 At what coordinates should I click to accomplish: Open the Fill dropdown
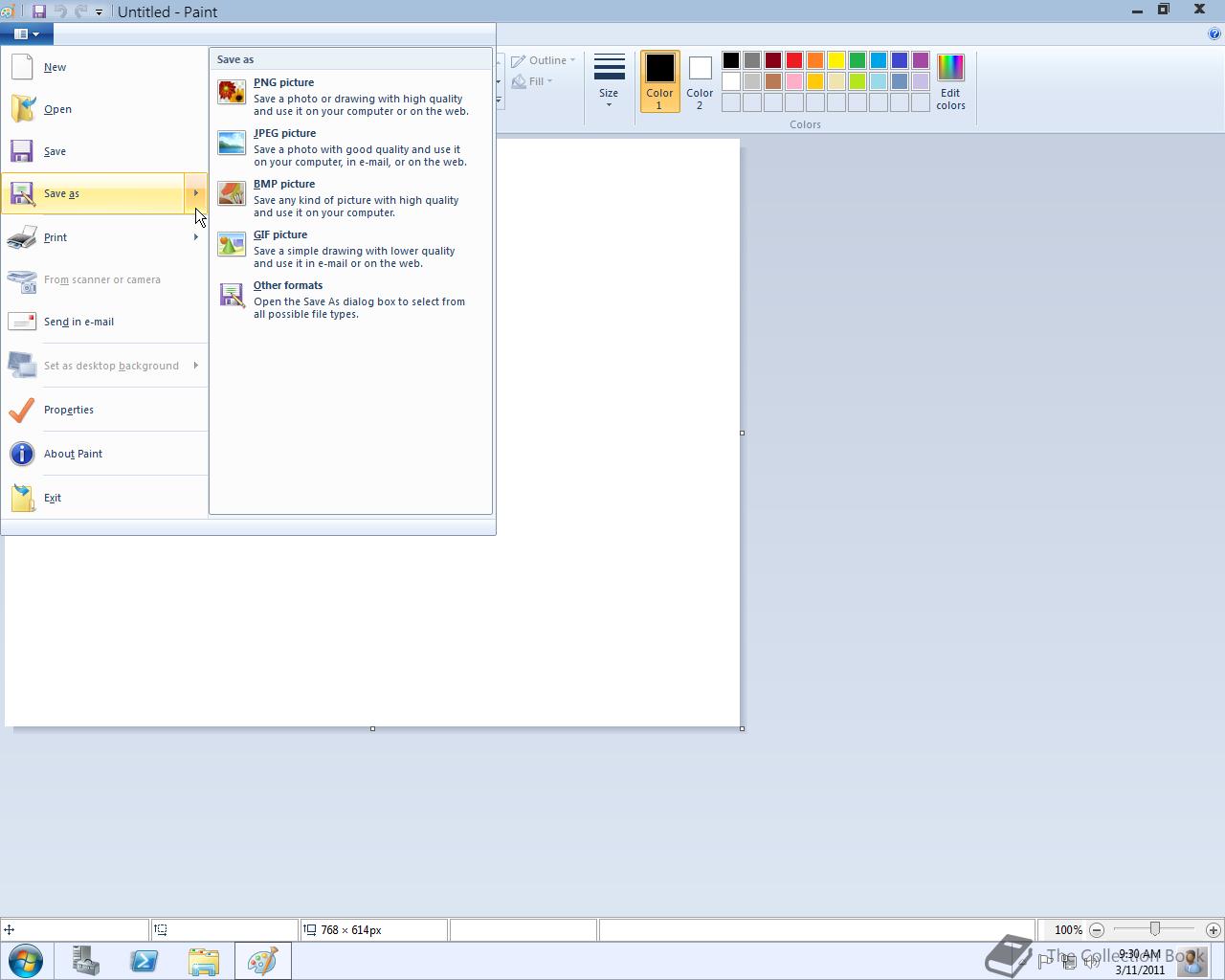tap(531, 81)
